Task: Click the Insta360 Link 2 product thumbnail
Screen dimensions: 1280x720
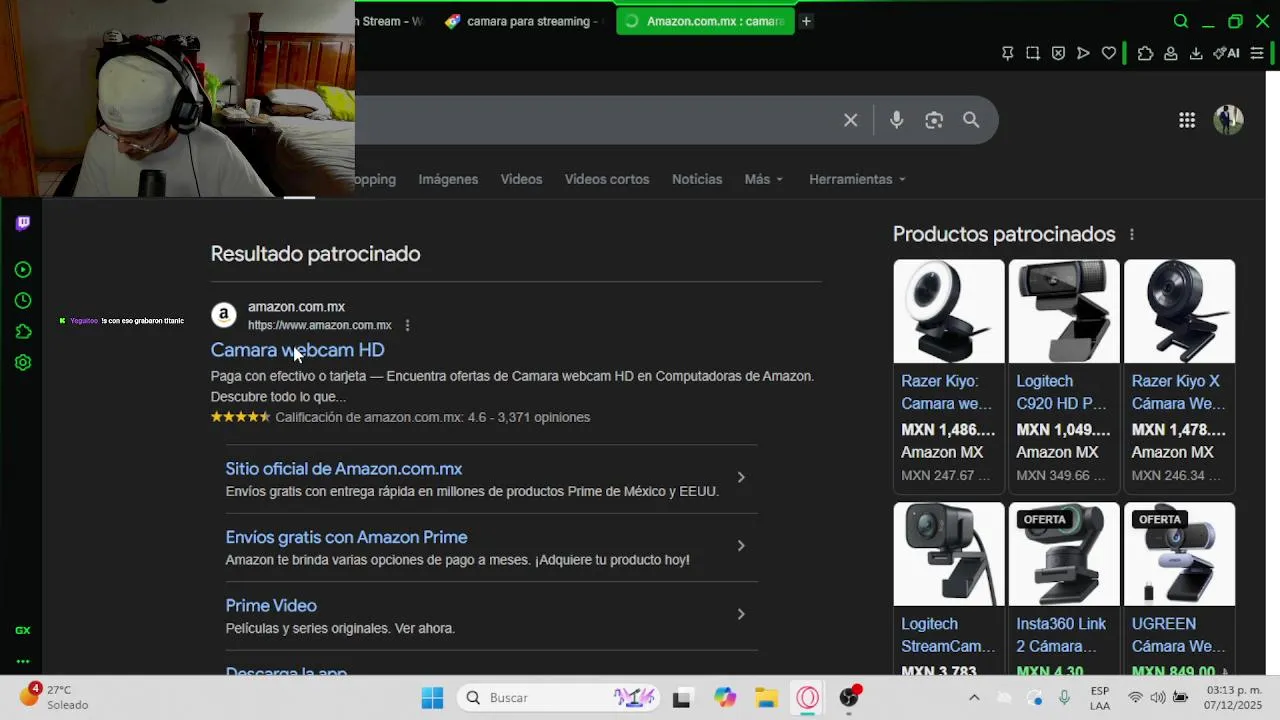Action: [x=1064, y=554]
